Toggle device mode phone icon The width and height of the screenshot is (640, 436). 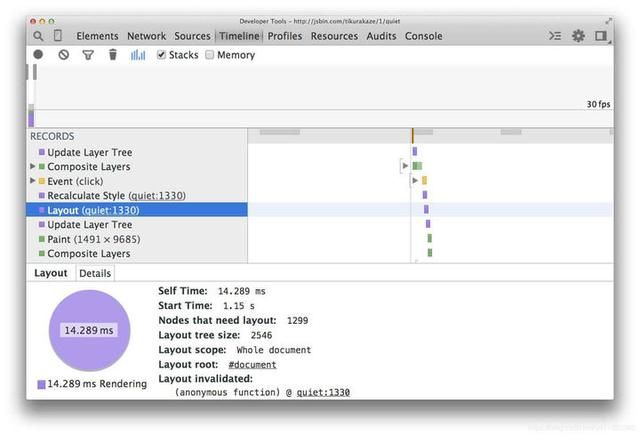point(58,36)
